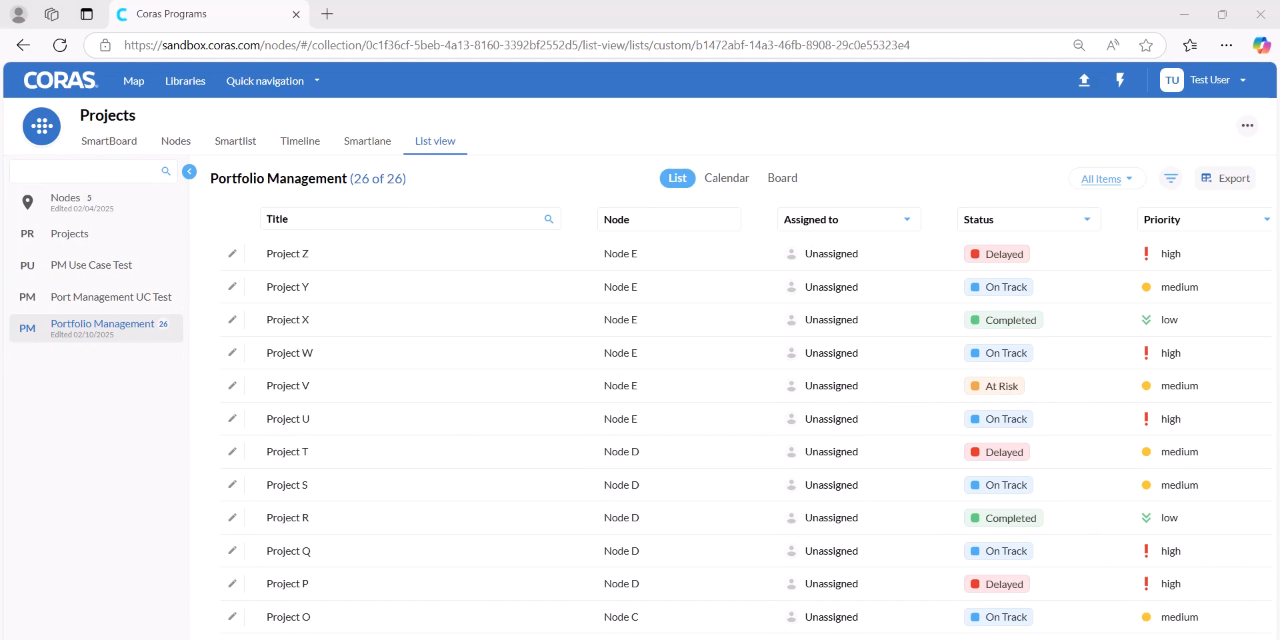Open the Nodes item in sidebar

click(x=96, y=202)
